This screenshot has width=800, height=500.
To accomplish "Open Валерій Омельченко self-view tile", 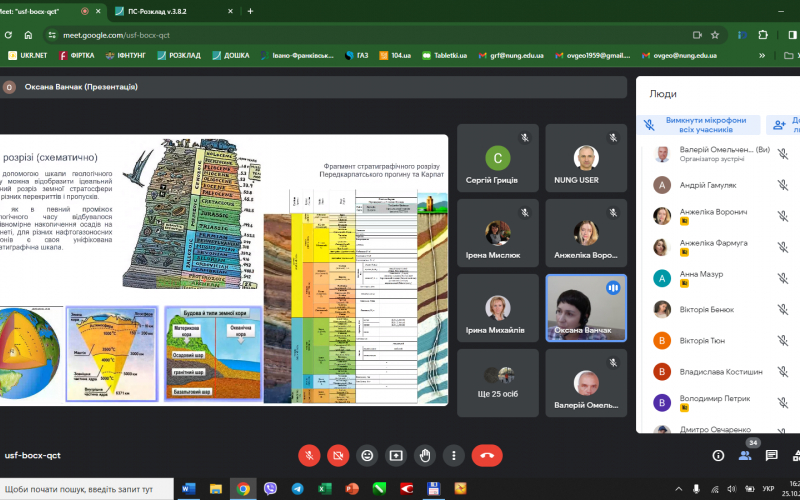I will (x=586, y=383).
